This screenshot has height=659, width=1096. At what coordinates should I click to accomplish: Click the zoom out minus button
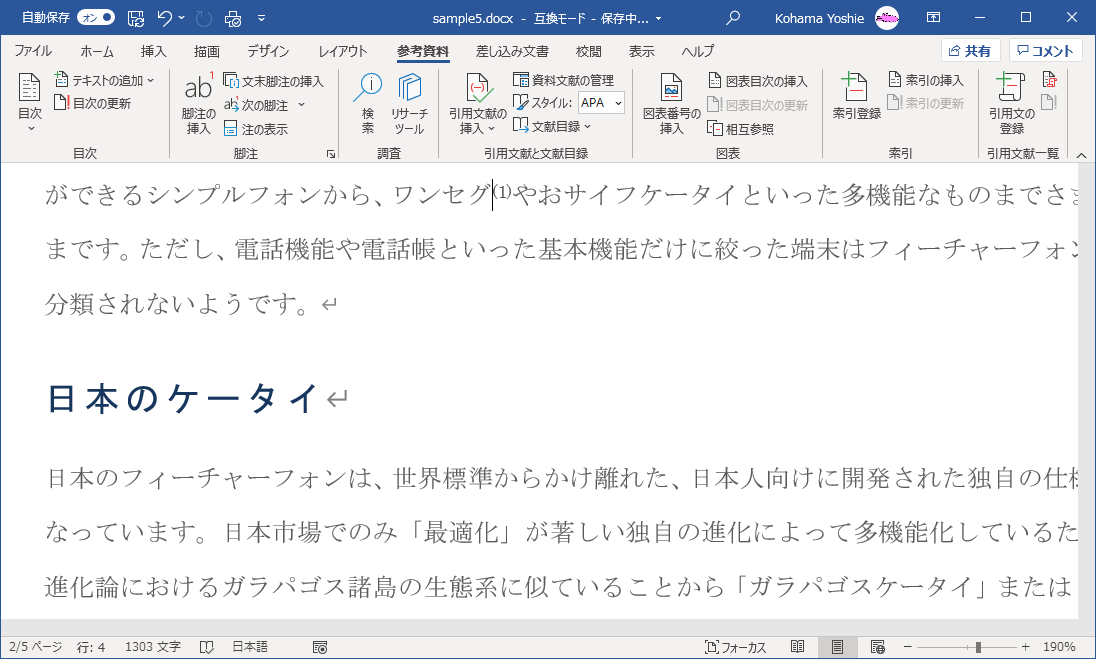coord(907,647)
